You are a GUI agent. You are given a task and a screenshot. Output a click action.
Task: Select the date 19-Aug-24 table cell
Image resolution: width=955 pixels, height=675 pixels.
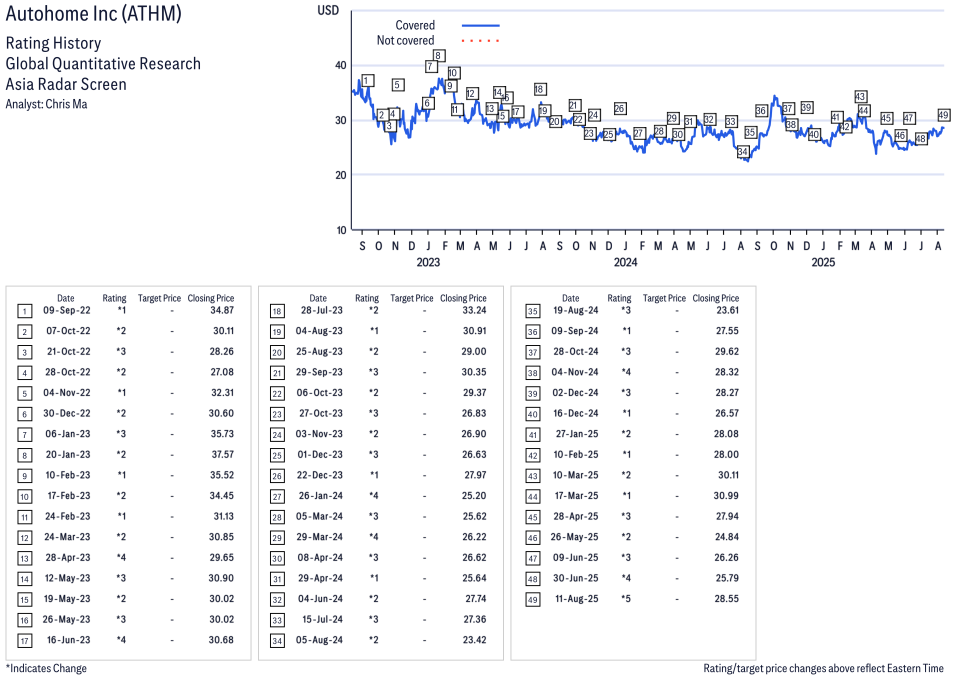tap(576, 310)
